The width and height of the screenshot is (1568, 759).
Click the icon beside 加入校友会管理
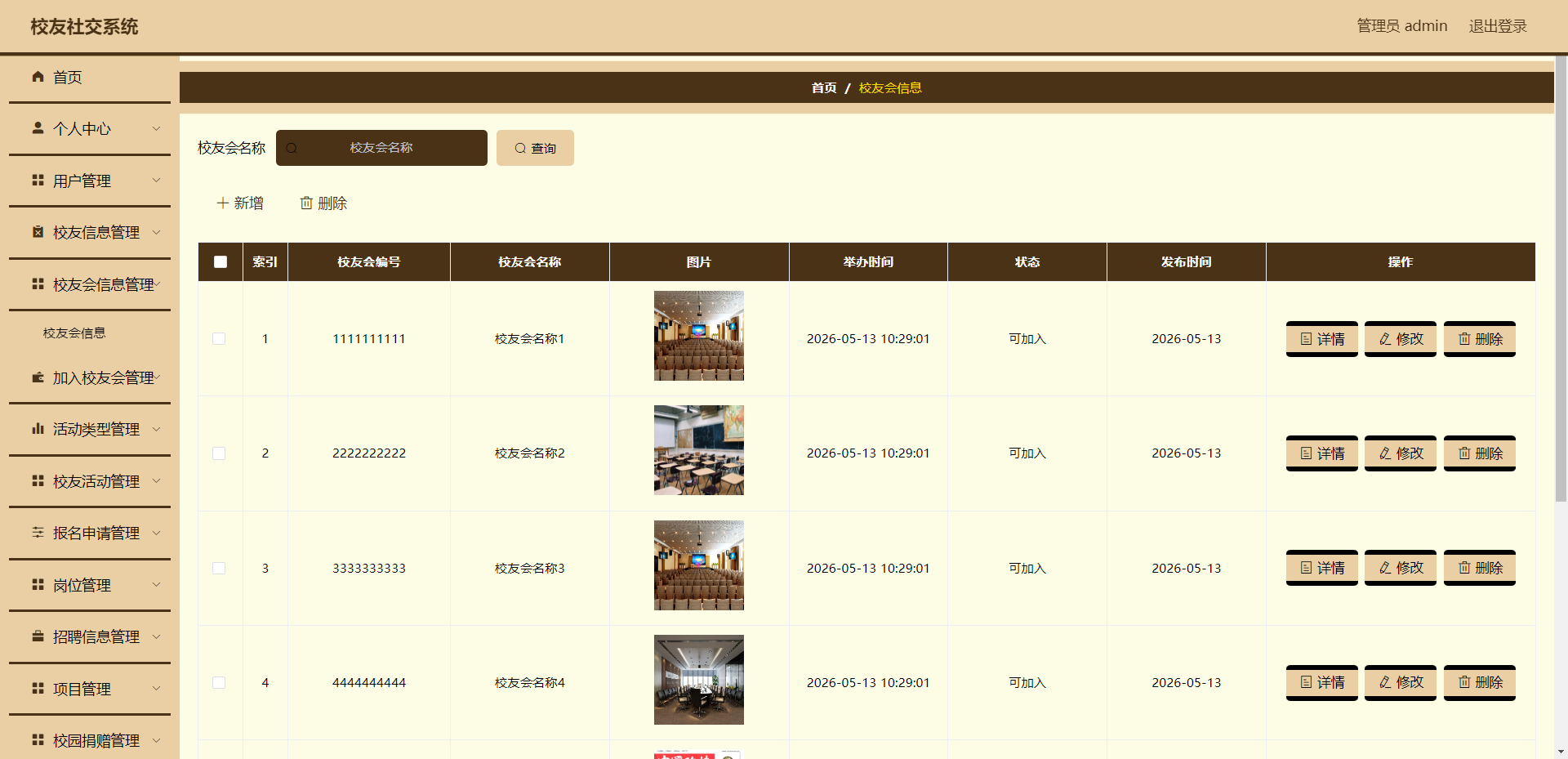point(38,377)
